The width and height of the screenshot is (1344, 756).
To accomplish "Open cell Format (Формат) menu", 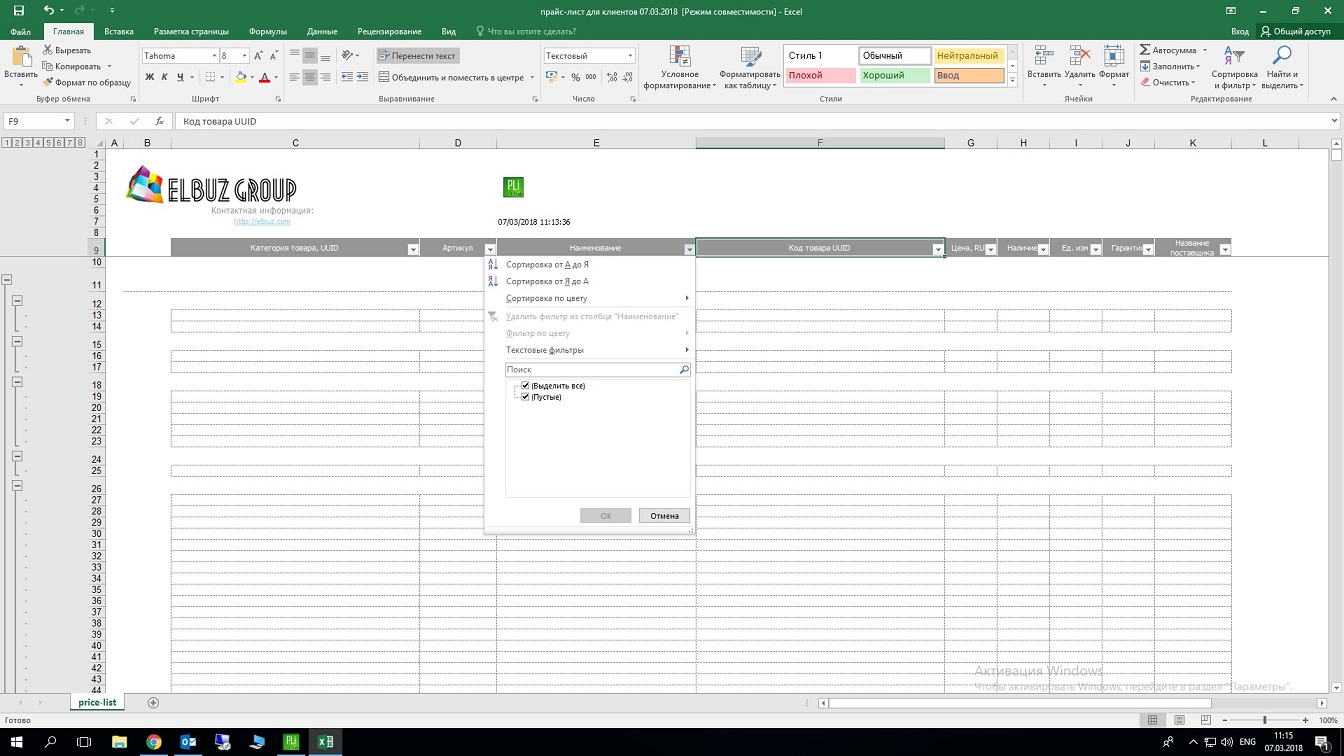I will tap(1114, 65).
